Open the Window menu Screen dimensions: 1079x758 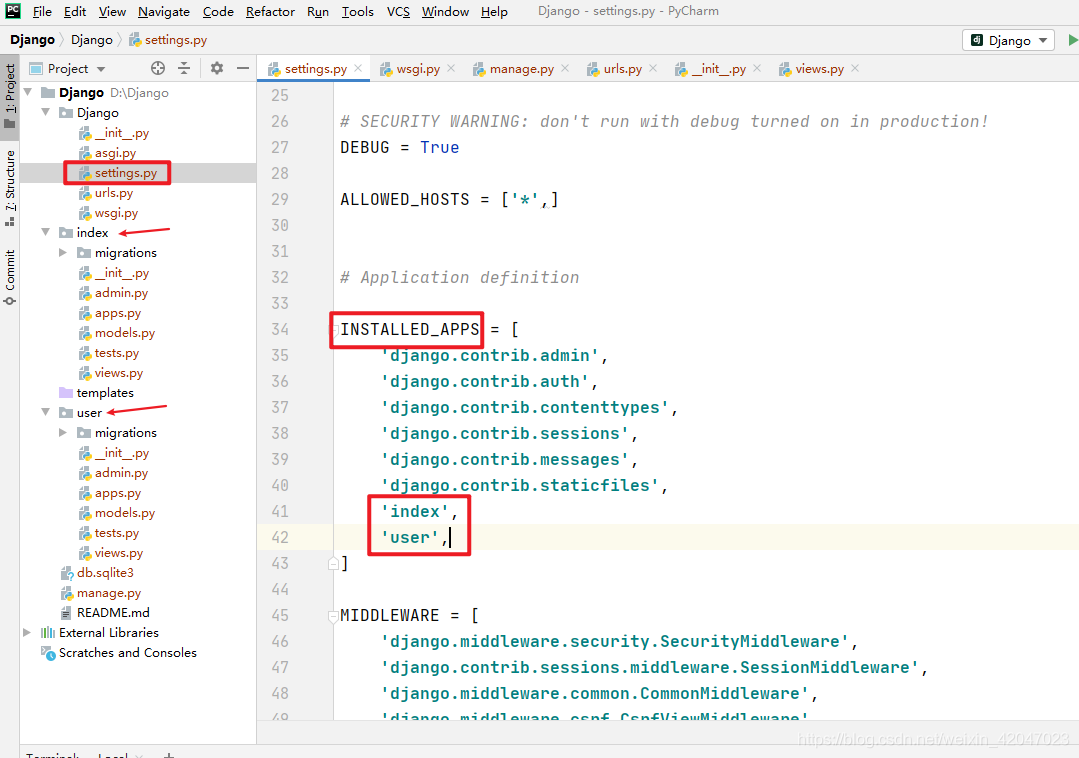(445, 12)
